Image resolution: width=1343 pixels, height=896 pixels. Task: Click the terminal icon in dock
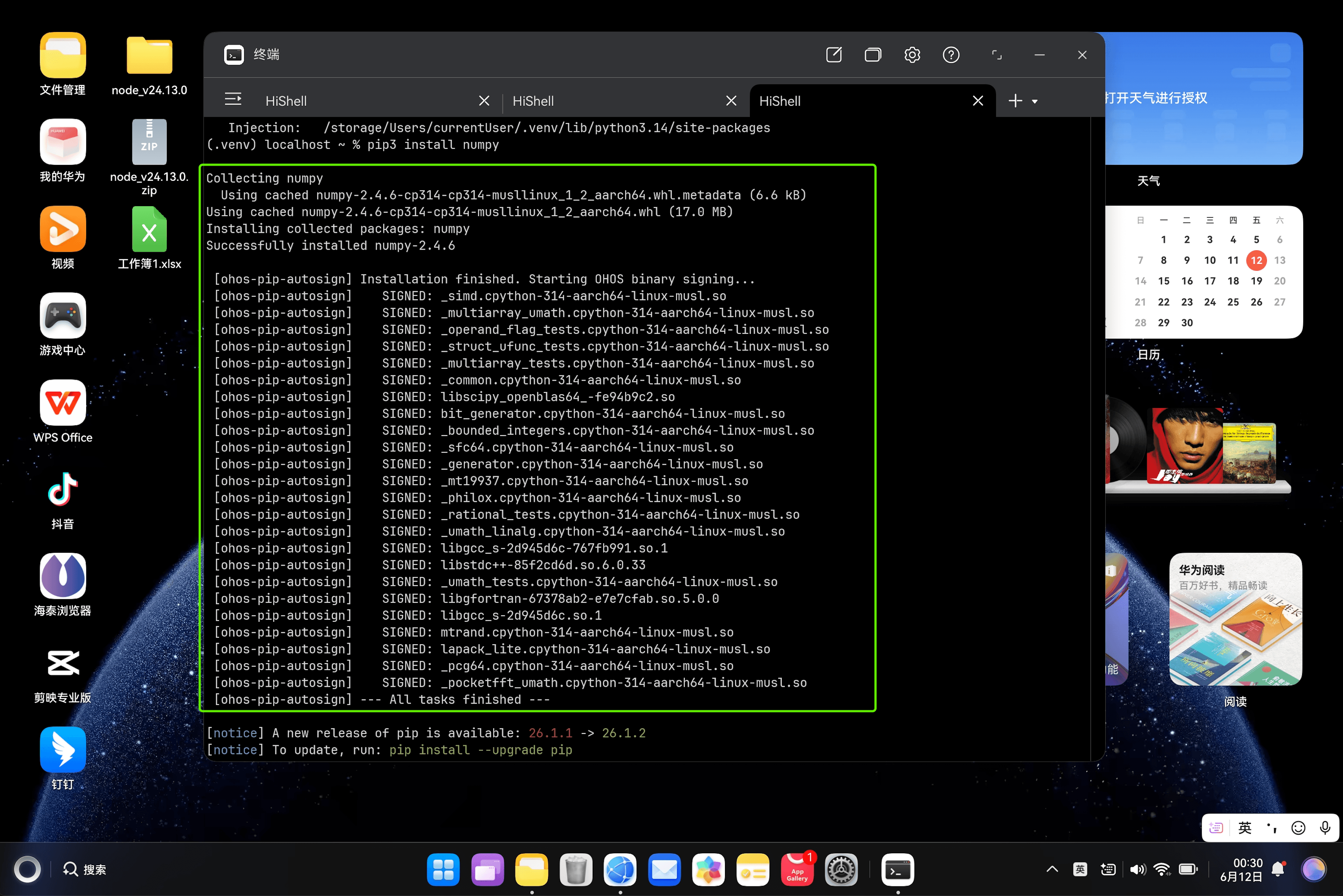[x=898, y=869]
